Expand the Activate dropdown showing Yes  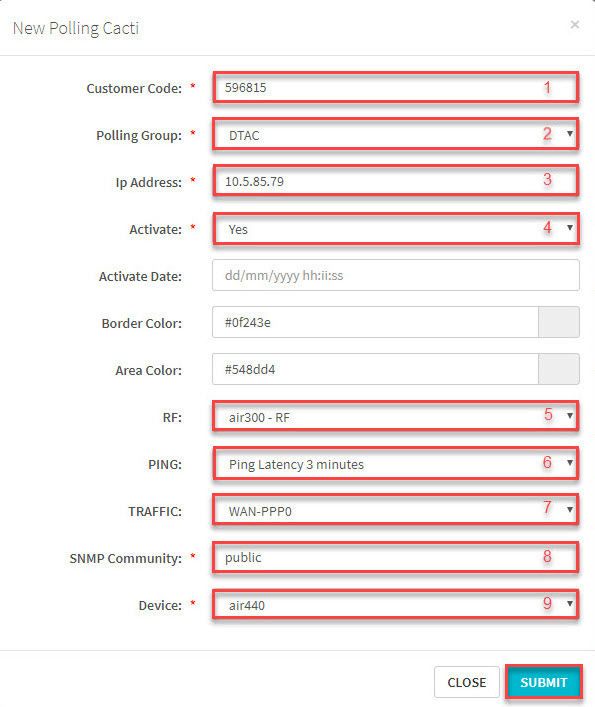pyautogui.click(x=396, y=229)
